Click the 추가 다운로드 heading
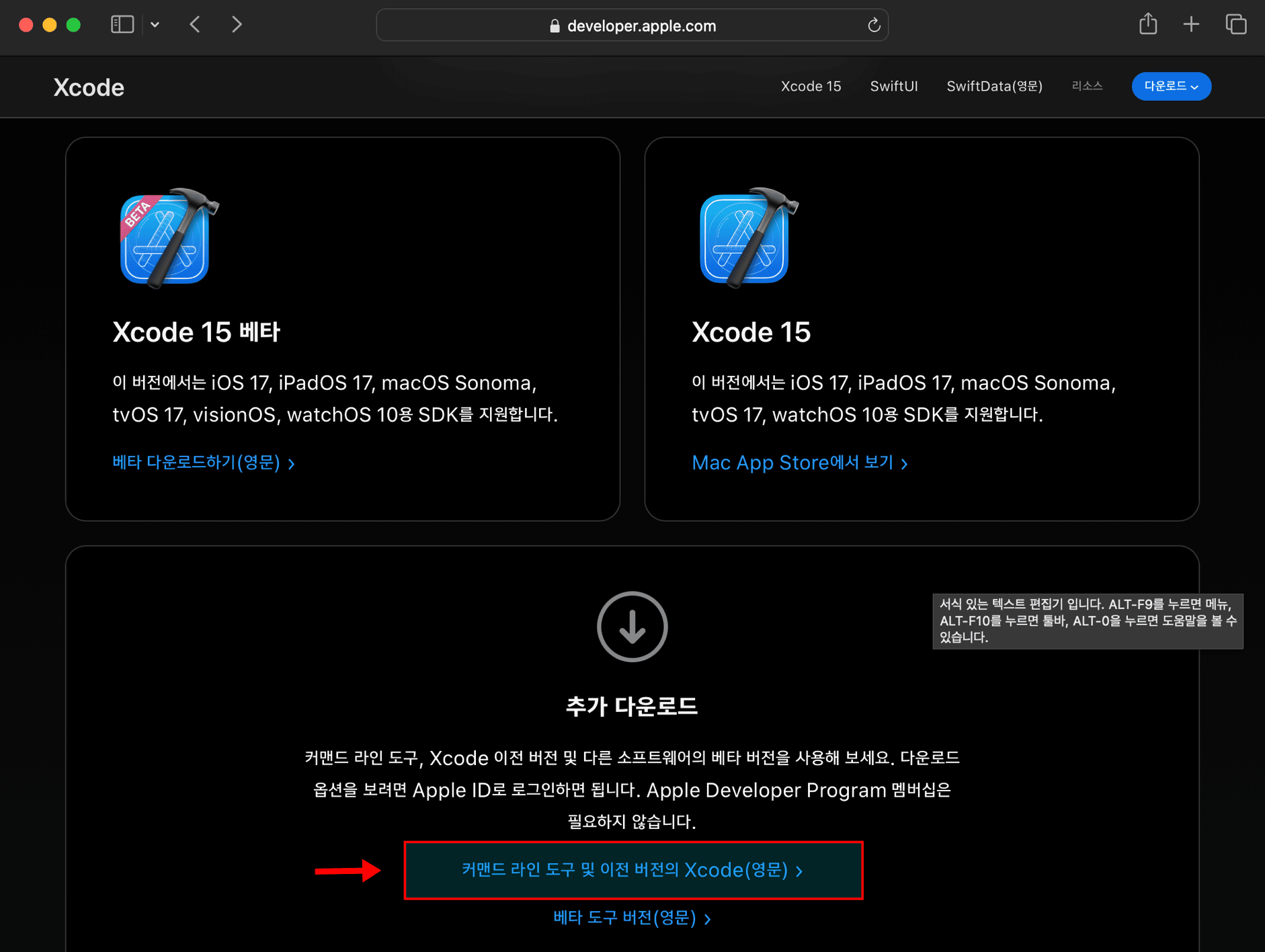 point(632,706)
